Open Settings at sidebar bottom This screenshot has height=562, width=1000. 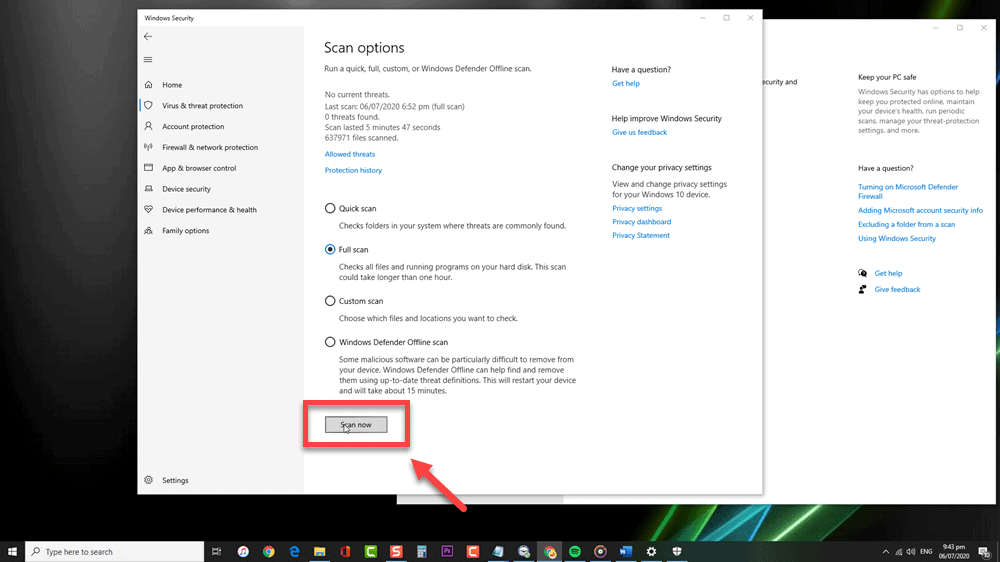coord(175,480)
